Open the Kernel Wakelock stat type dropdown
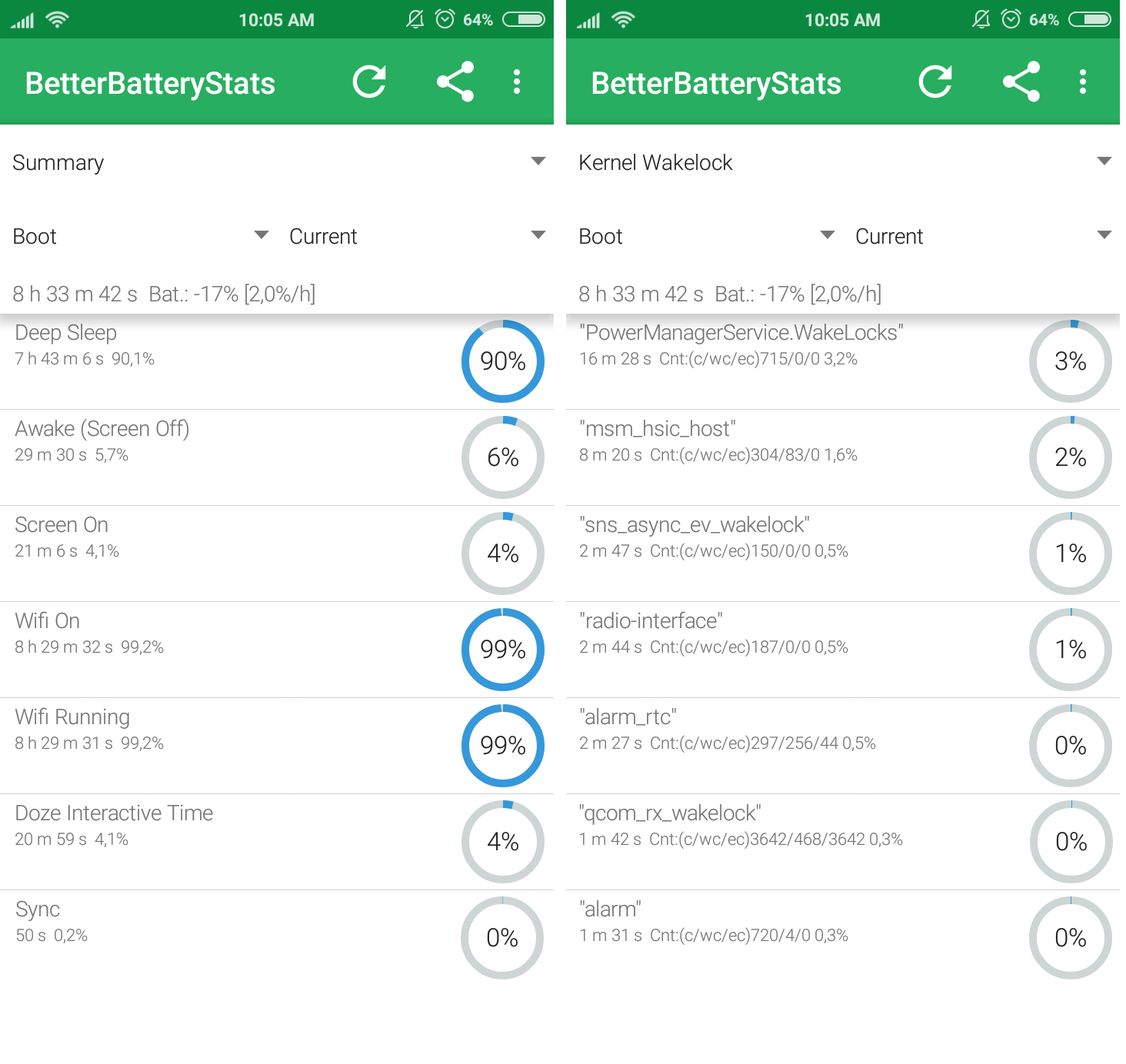Screen dimensions: 1126x1064 [x=843, y=162]
